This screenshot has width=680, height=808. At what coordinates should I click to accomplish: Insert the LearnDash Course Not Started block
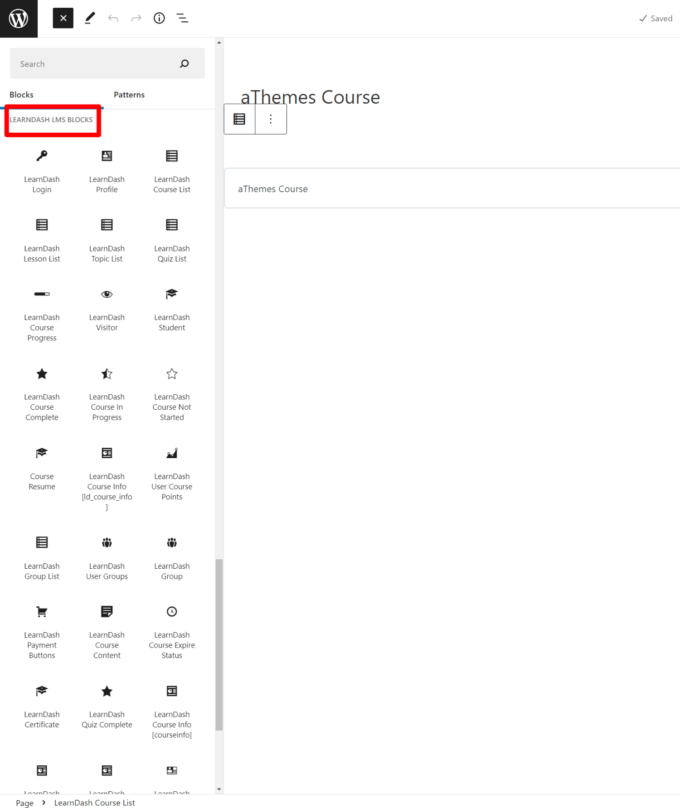(172, 394)
